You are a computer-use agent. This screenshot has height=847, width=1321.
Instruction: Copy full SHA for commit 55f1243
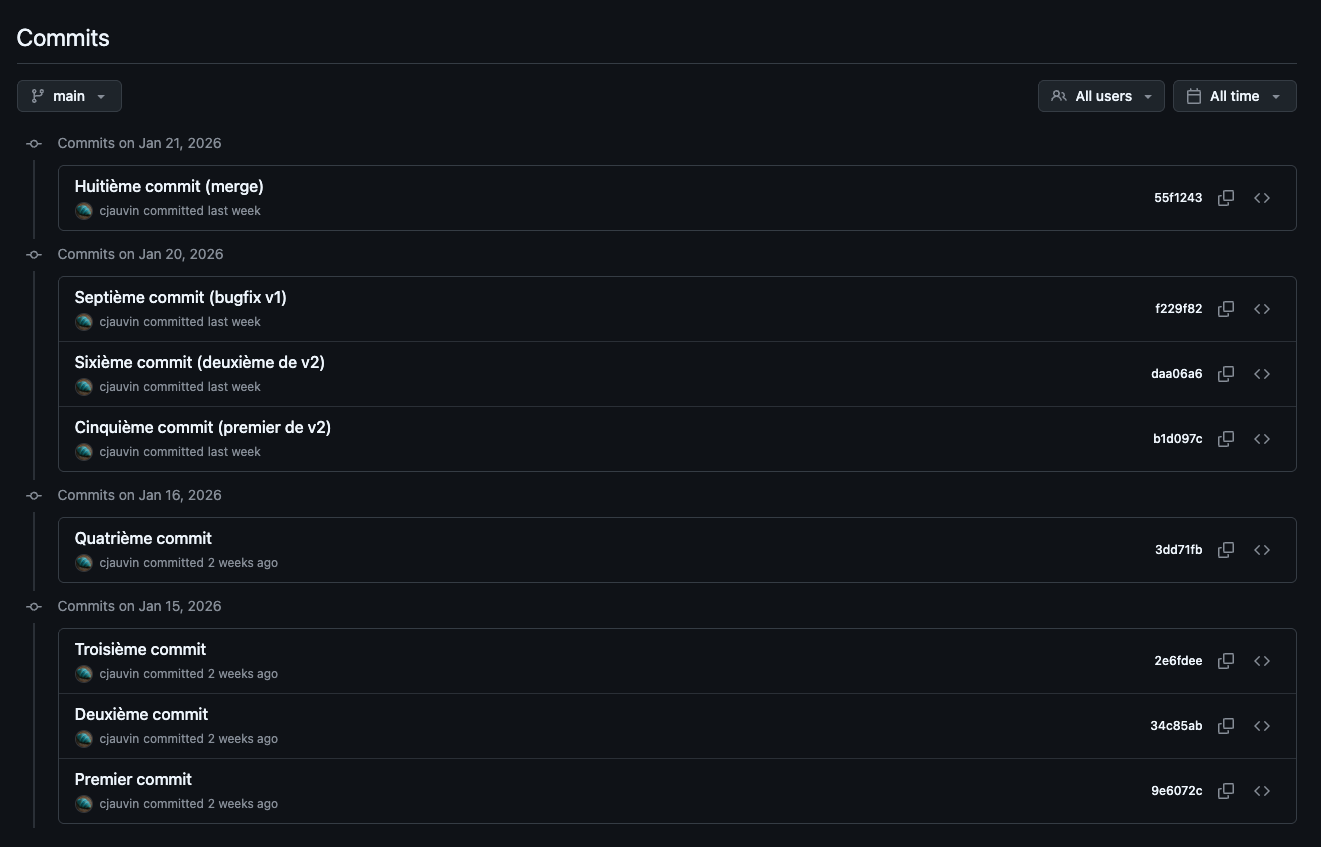tap(1225, 198)
